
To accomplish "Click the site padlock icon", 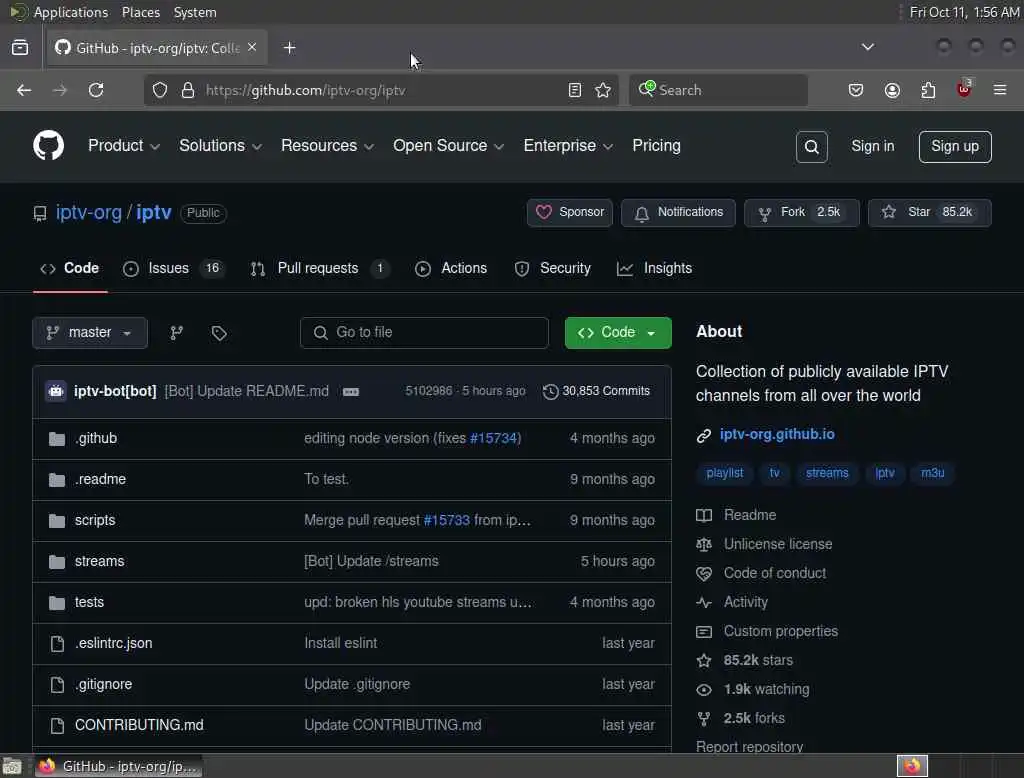I will [x=188, y=90].
